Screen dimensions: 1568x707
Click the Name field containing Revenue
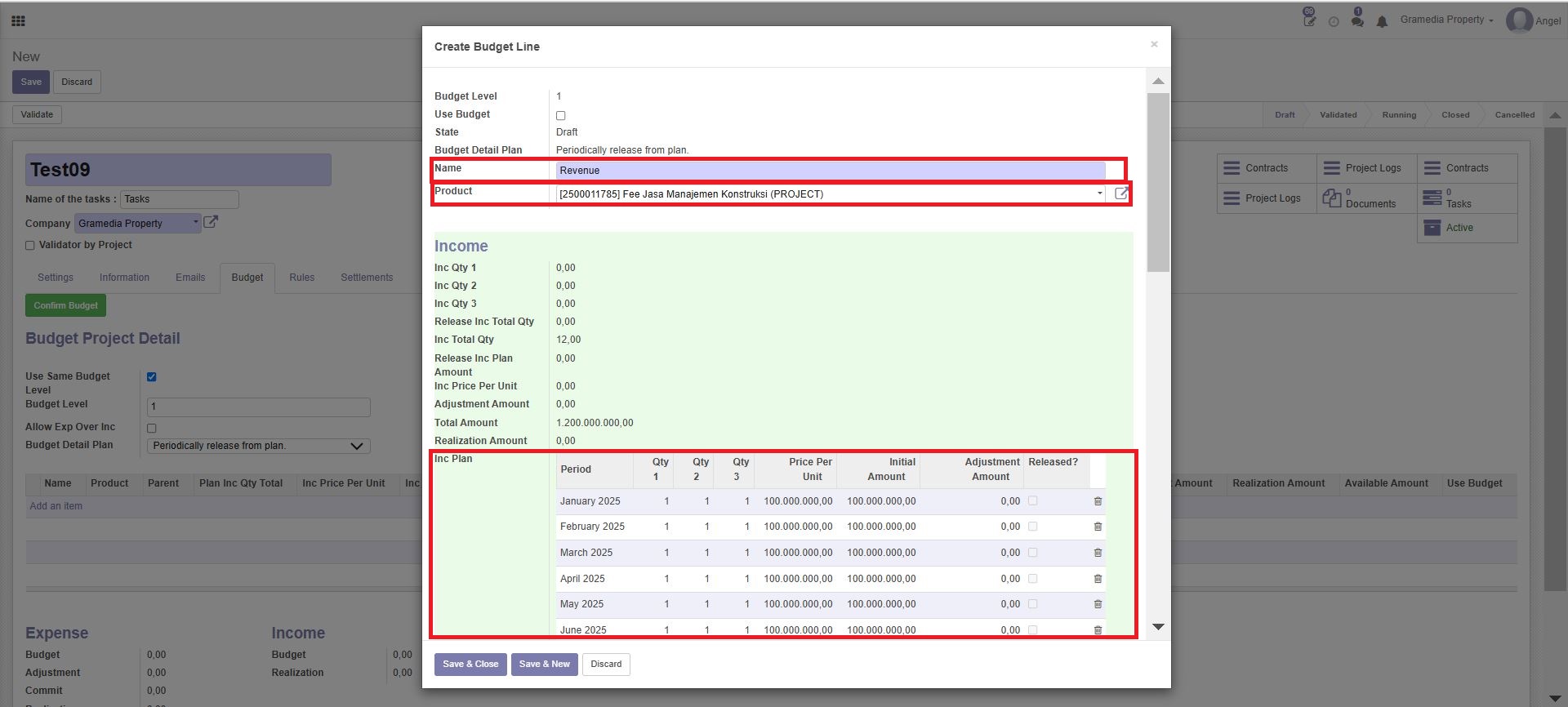tap(831, 170)
